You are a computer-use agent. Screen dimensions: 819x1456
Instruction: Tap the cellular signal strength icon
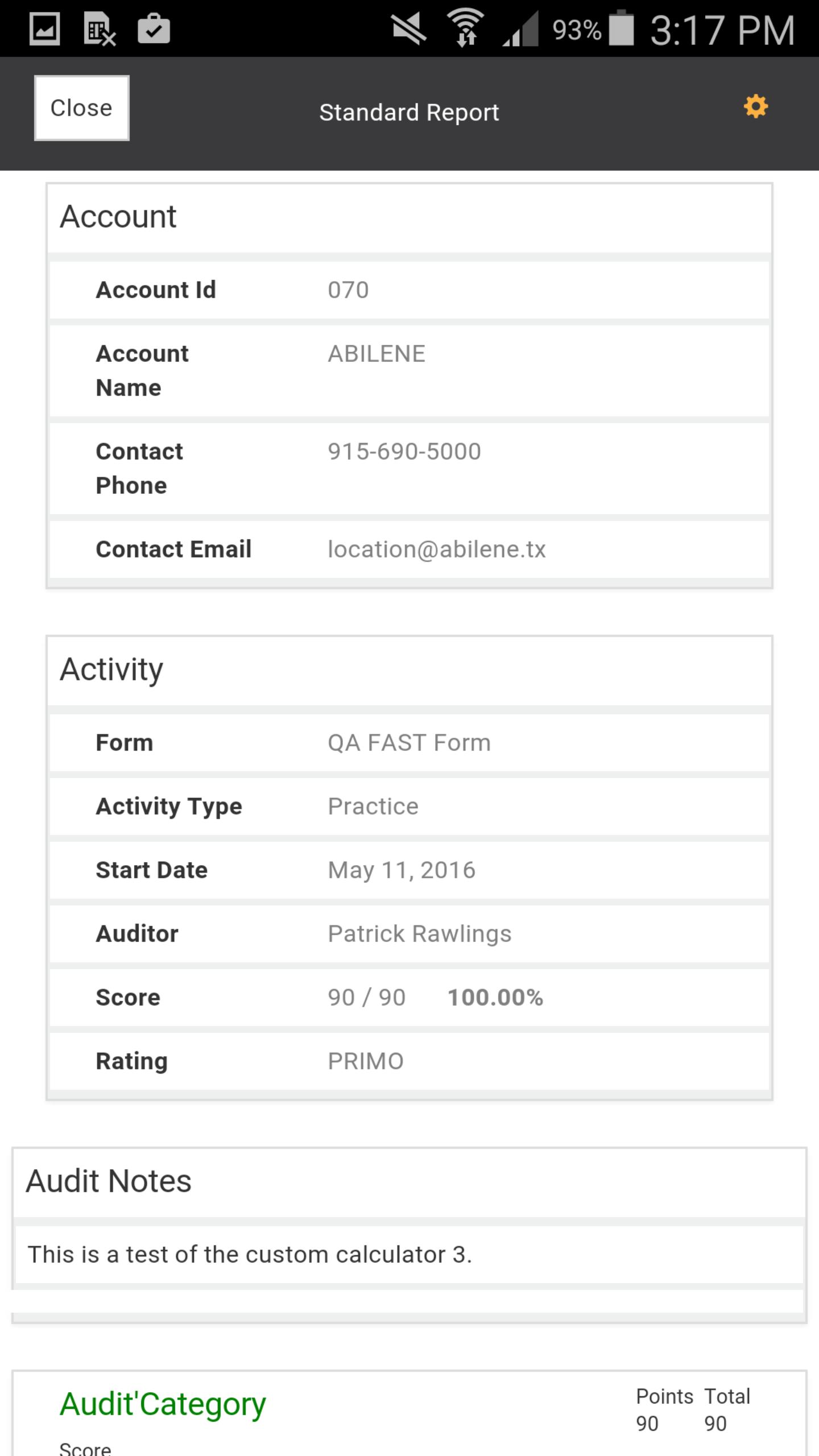pos(520,29)
